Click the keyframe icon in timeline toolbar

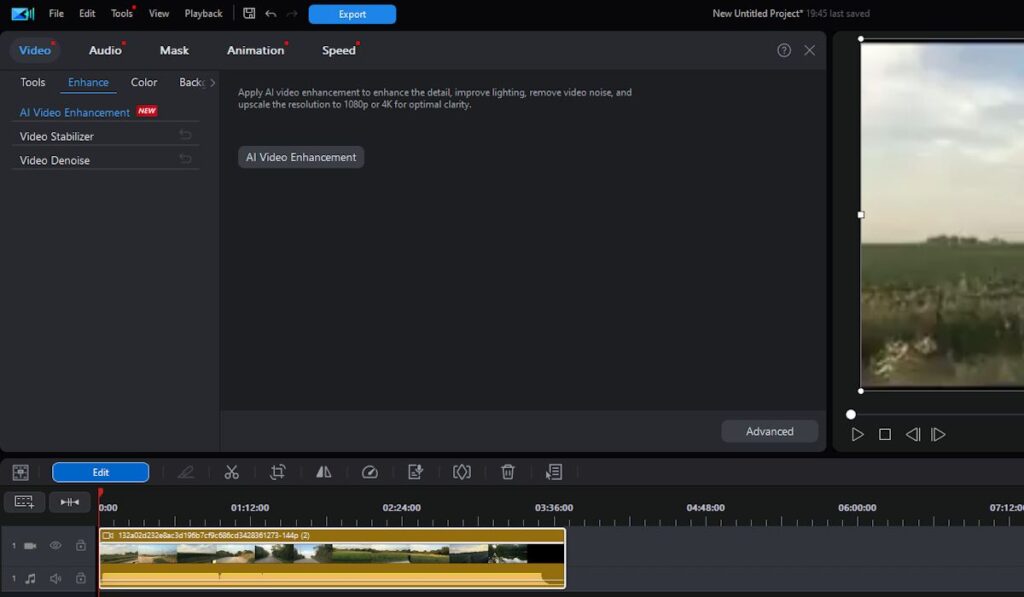pos(461,472)
